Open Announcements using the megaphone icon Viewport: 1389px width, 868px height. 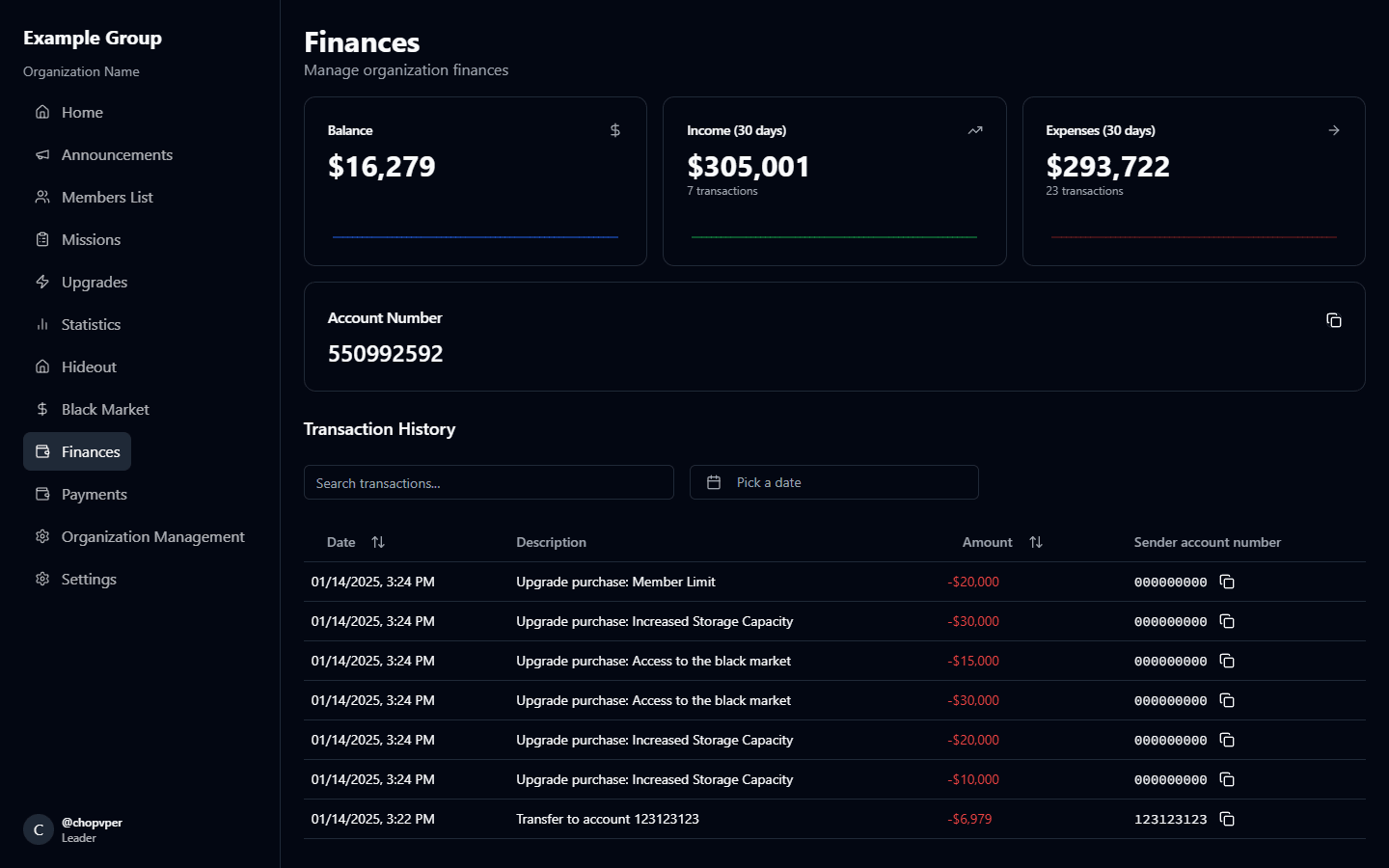42,154
